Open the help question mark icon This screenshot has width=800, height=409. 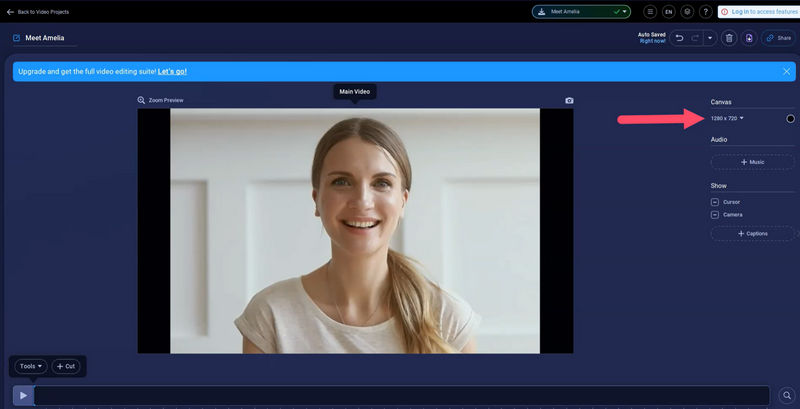point(705,12)
